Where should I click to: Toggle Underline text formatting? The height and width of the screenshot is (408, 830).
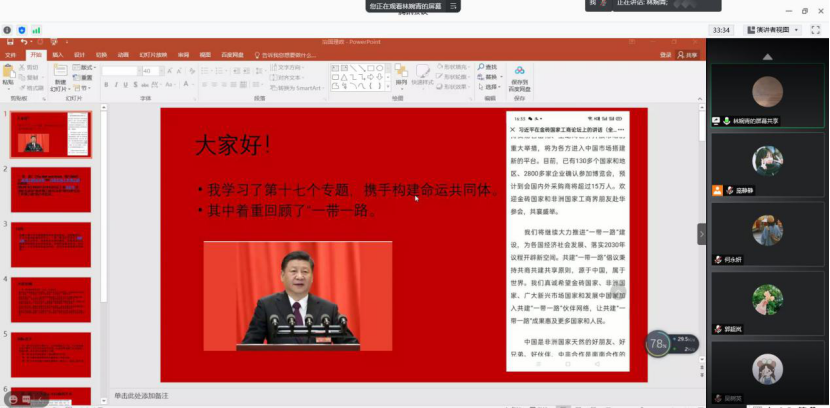(124, 86)
